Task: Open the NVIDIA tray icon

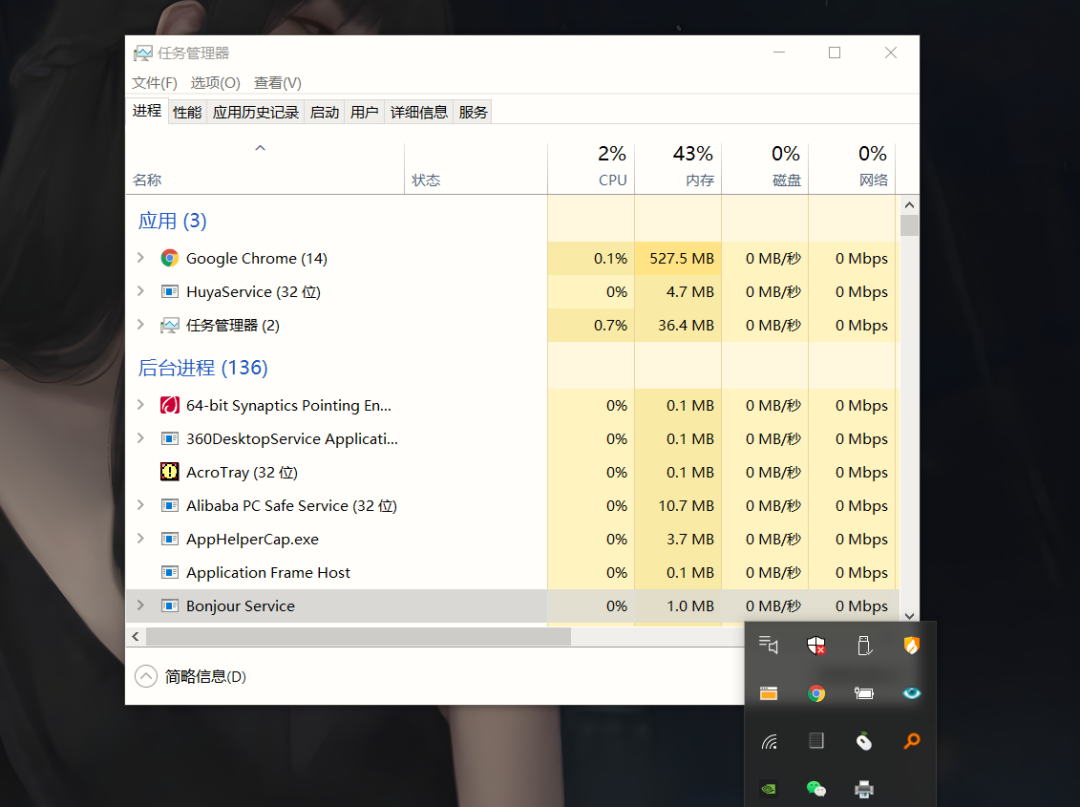Action: tap(768, 789)
